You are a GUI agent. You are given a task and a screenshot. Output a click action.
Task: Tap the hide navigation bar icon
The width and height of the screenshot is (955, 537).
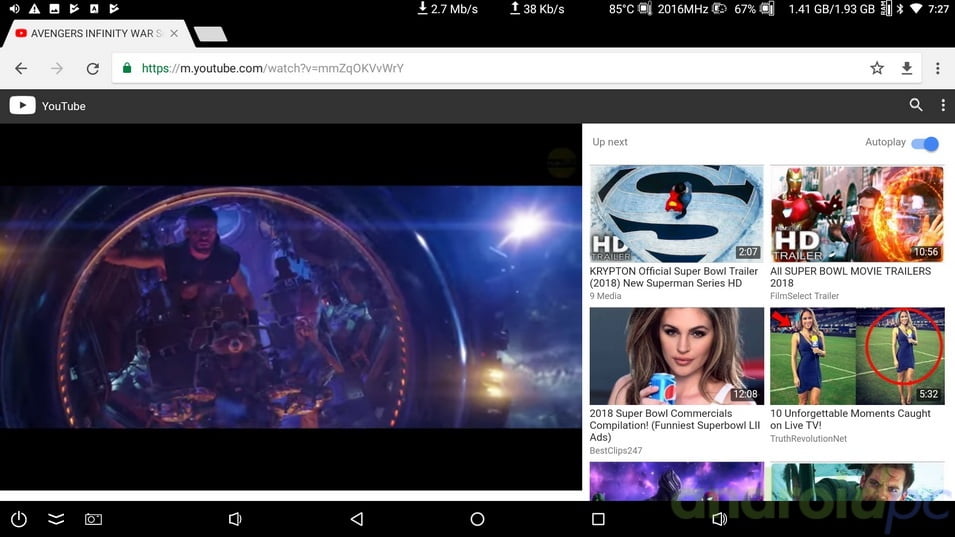(56, 519)
